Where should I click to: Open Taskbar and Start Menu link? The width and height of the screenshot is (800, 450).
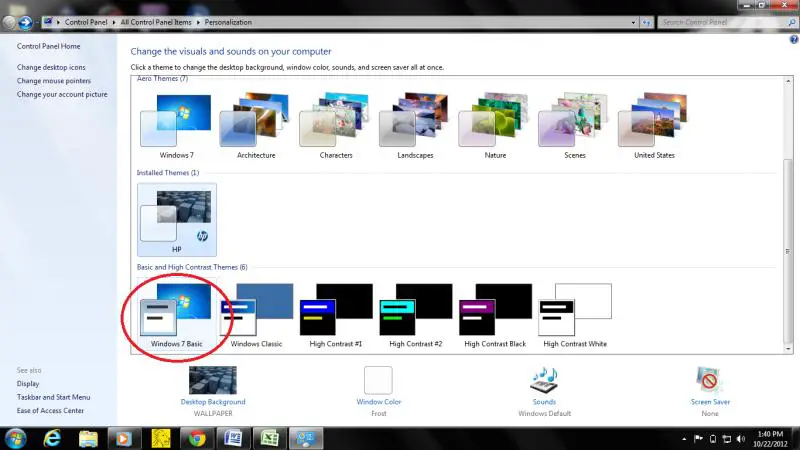pos(54,397)
